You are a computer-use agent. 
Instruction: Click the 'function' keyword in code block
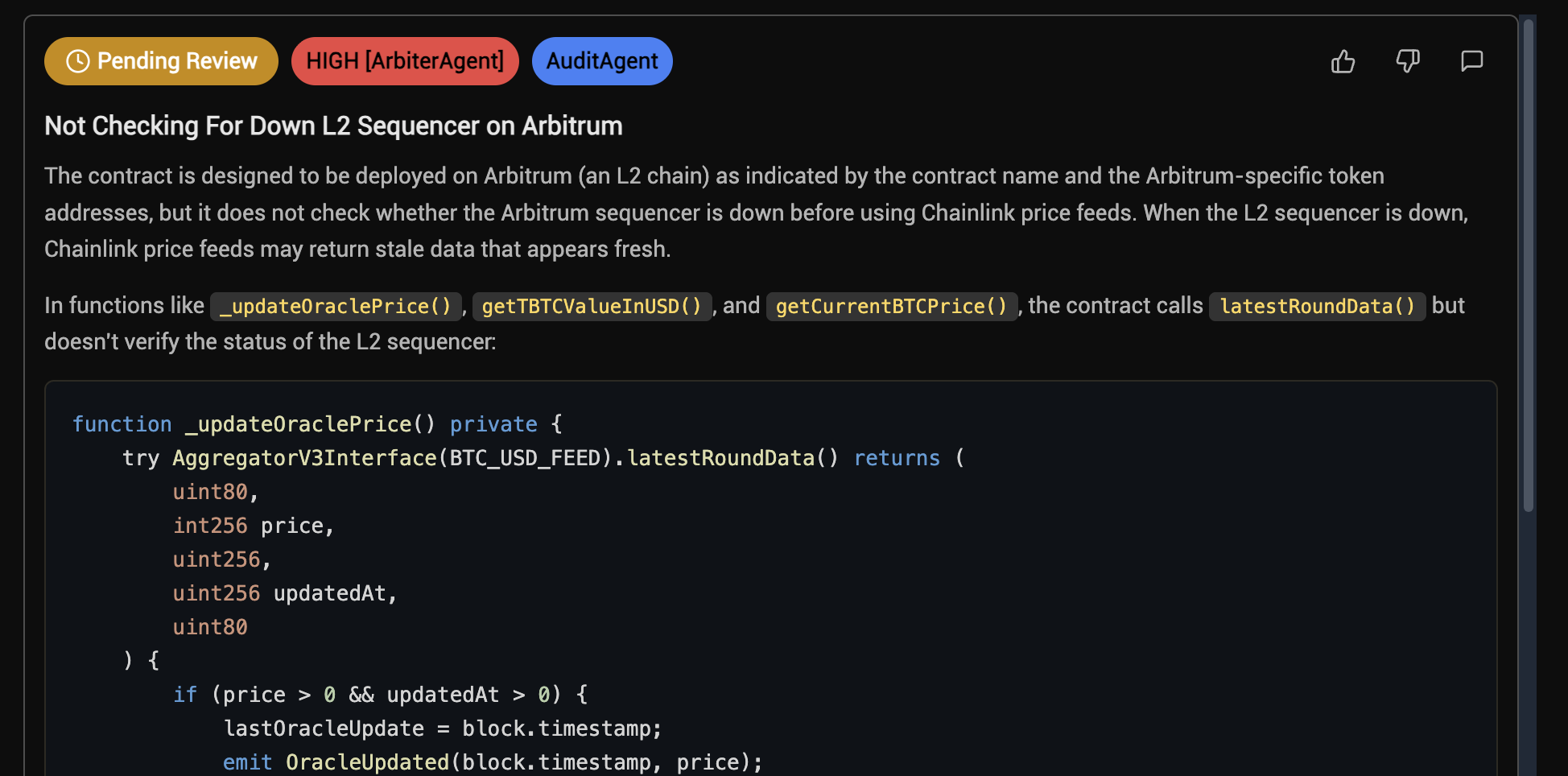pyautogui.click(x=122, y=424)
